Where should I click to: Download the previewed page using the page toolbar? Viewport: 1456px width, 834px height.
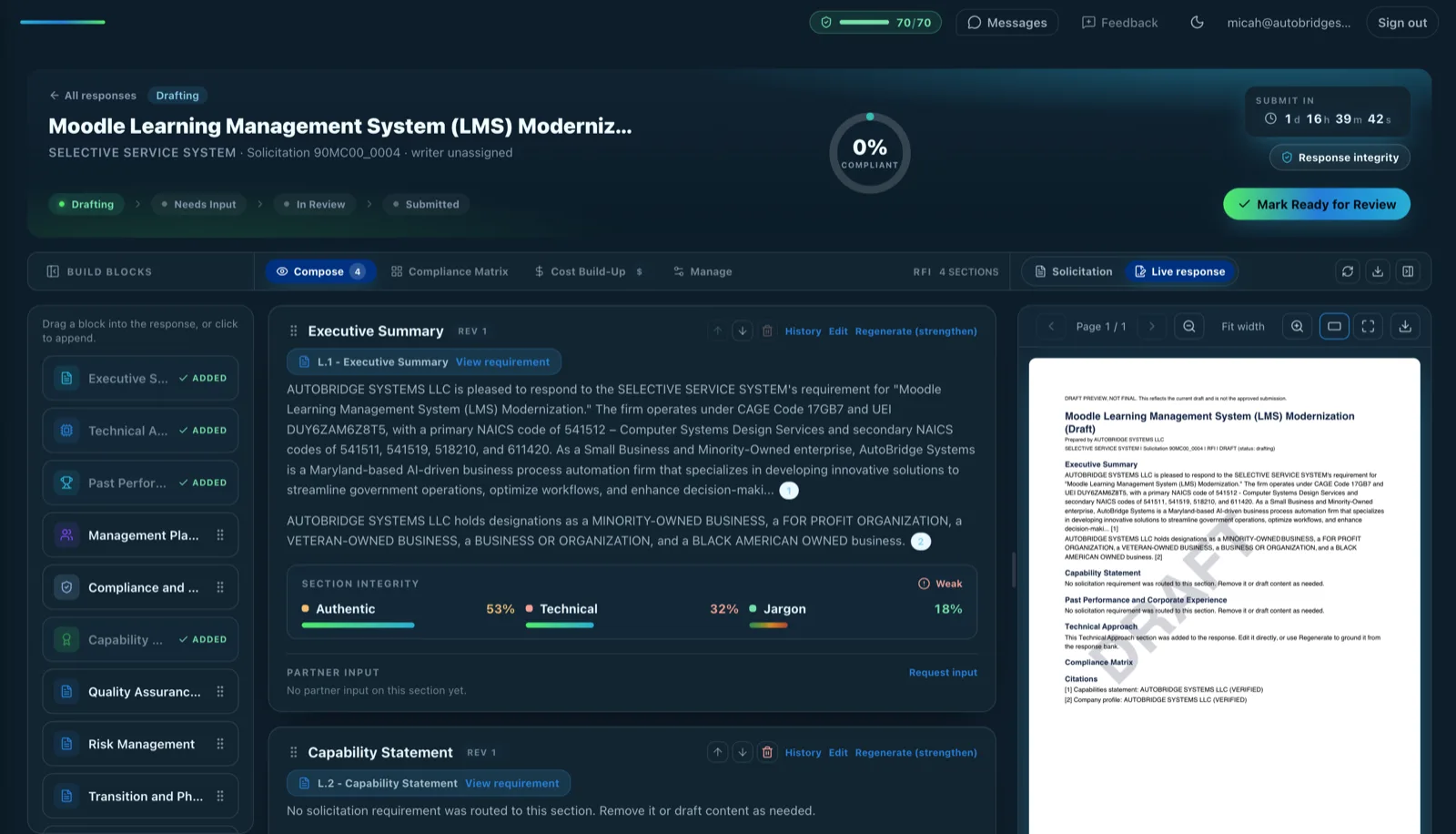1405,326
